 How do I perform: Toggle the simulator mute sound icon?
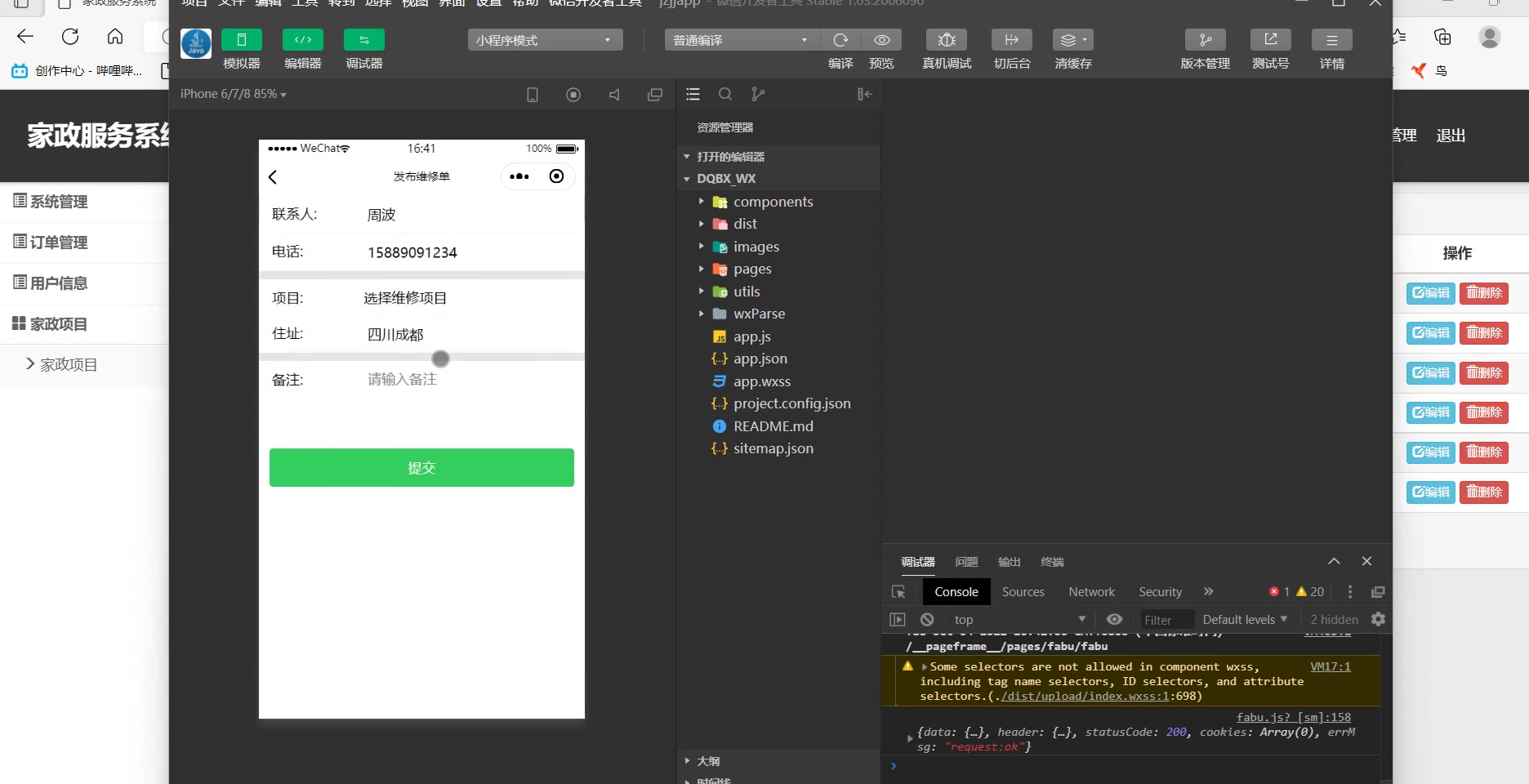pos(614,95)
